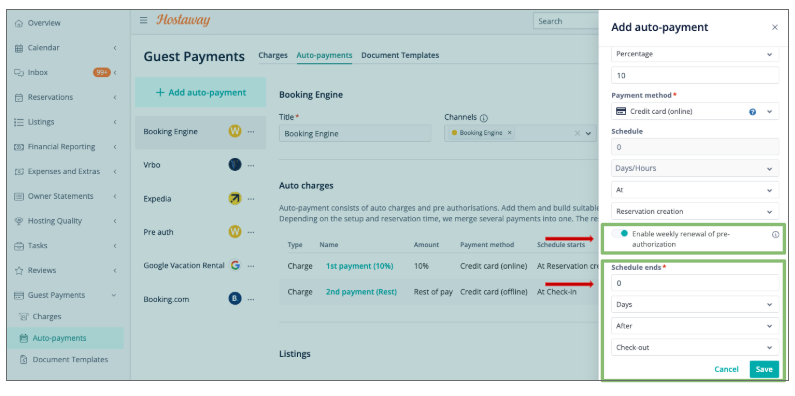
Task: Clear all selected channels with the X
Action: pyautogui.click(x=577, y=133)
